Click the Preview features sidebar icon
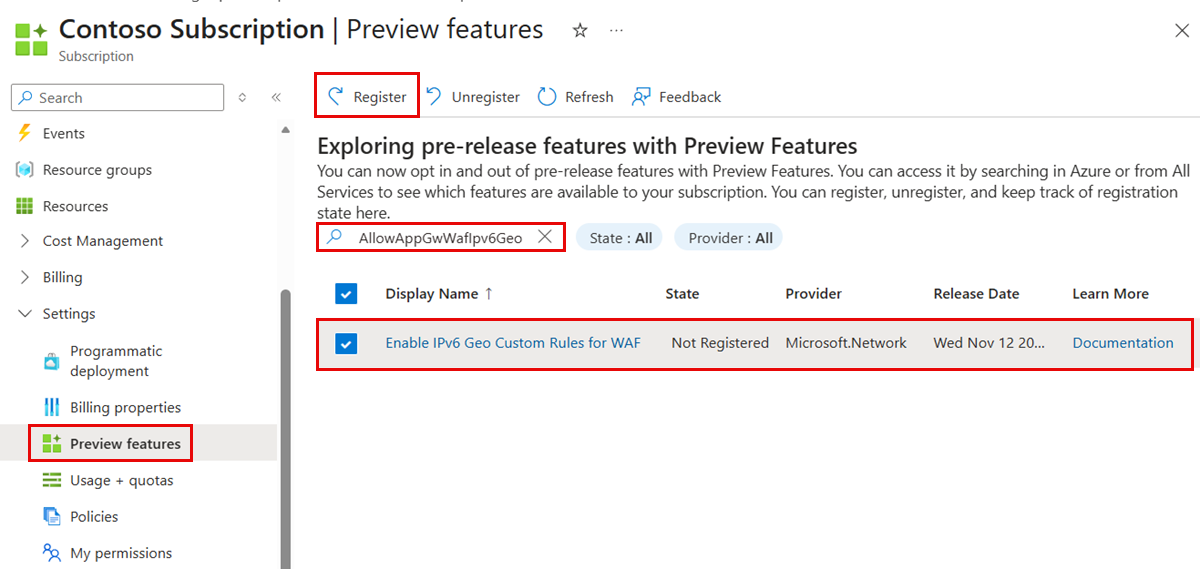The image size is (1200, 569). [x=52, y=444]
